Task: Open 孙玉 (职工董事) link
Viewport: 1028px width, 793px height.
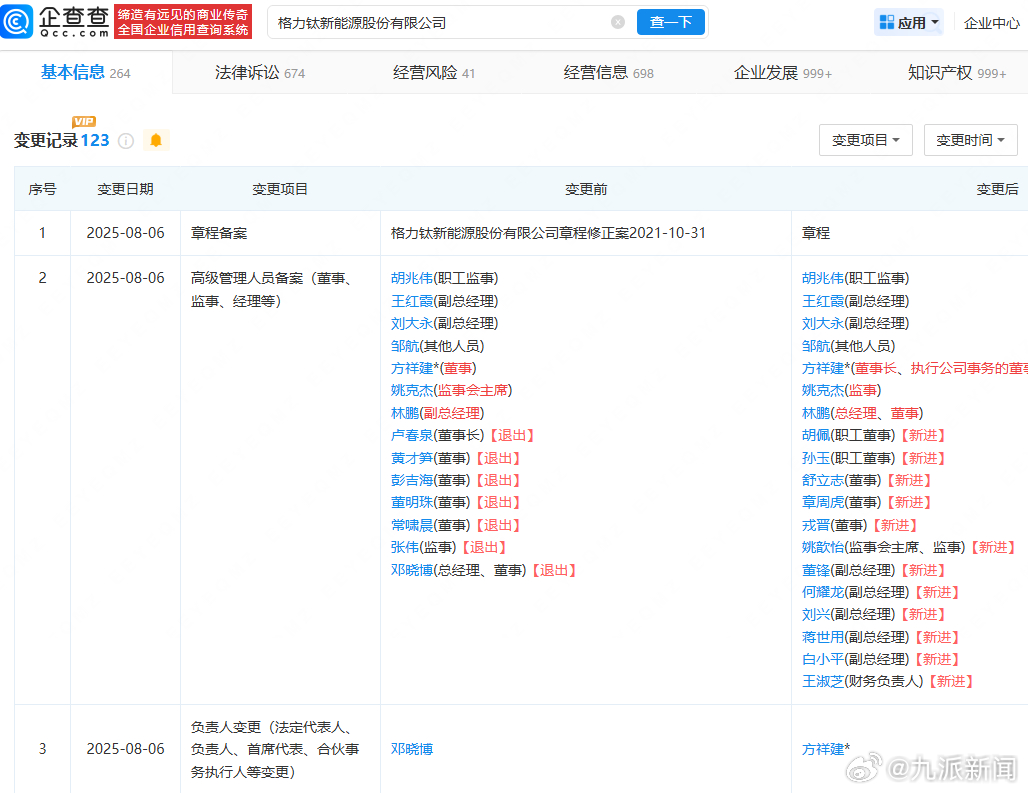Action: pyautogui.click(x=816, y=458)
